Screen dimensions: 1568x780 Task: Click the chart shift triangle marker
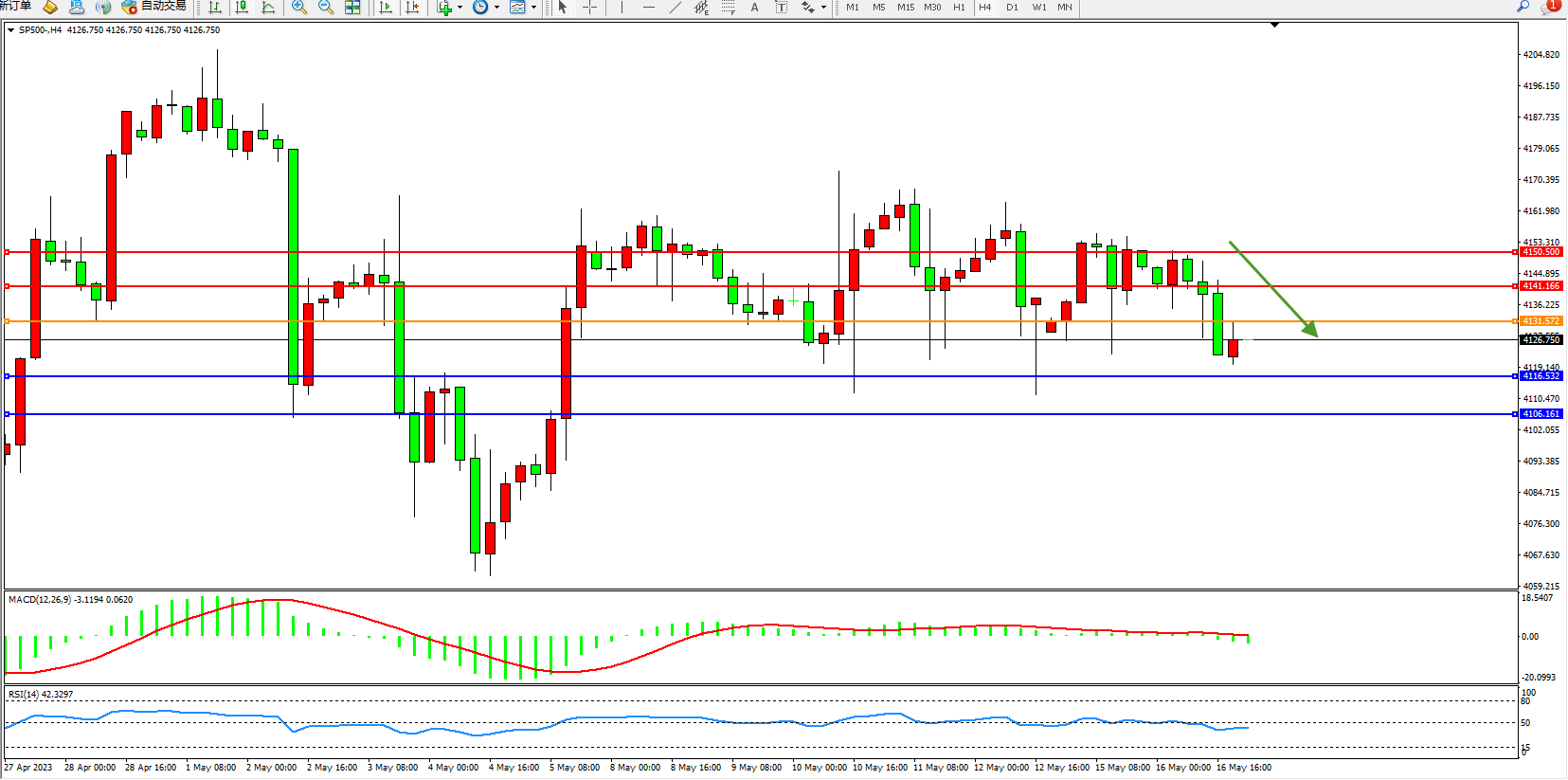point(1274,25)
